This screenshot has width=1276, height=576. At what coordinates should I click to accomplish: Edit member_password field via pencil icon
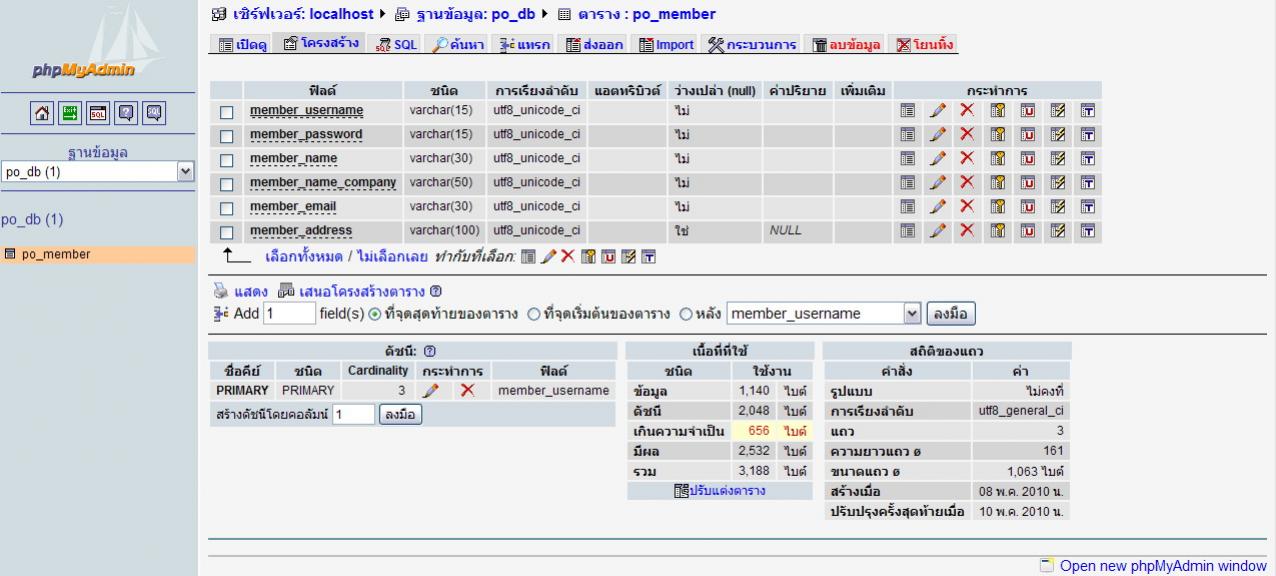(x=937, y=134)
